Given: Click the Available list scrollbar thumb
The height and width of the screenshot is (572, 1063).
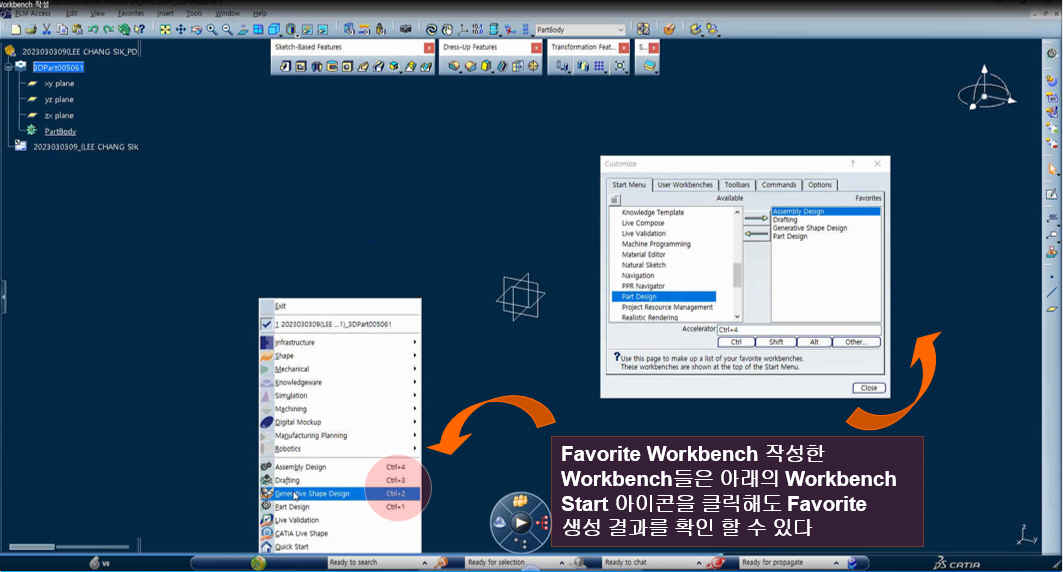Looking at the screenshot, I should pos(737,275).
